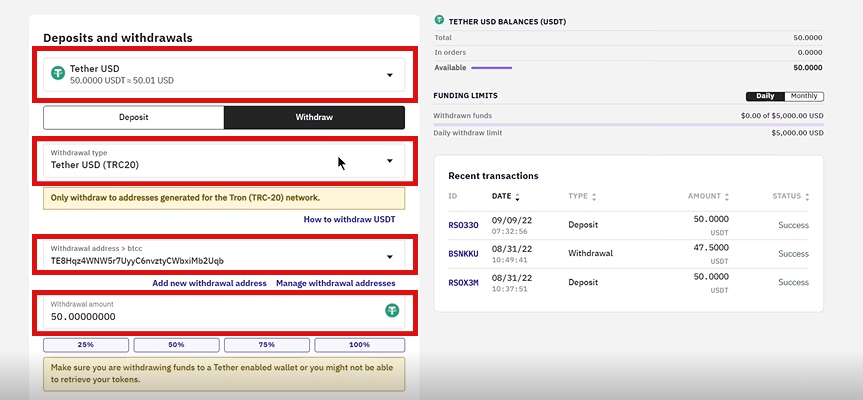Viewport: 863px width, 400px height.
Task: Switch funding limits to Monthly
Action: (804, 96)
